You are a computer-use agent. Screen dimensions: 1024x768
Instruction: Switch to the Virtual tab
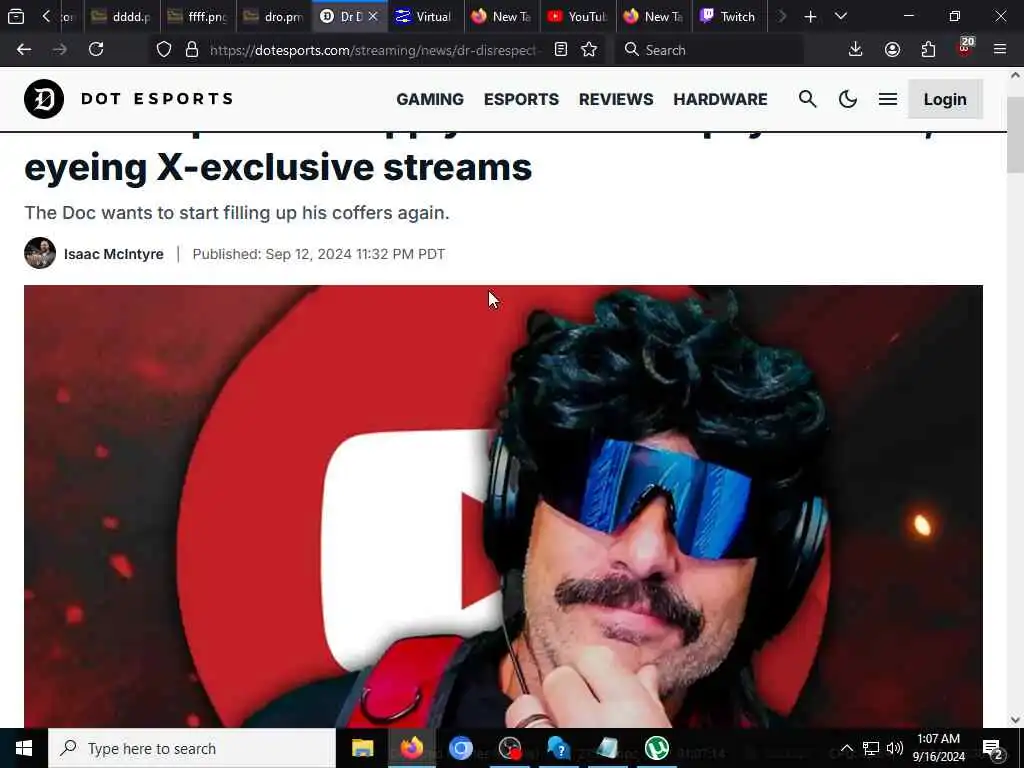425,17
